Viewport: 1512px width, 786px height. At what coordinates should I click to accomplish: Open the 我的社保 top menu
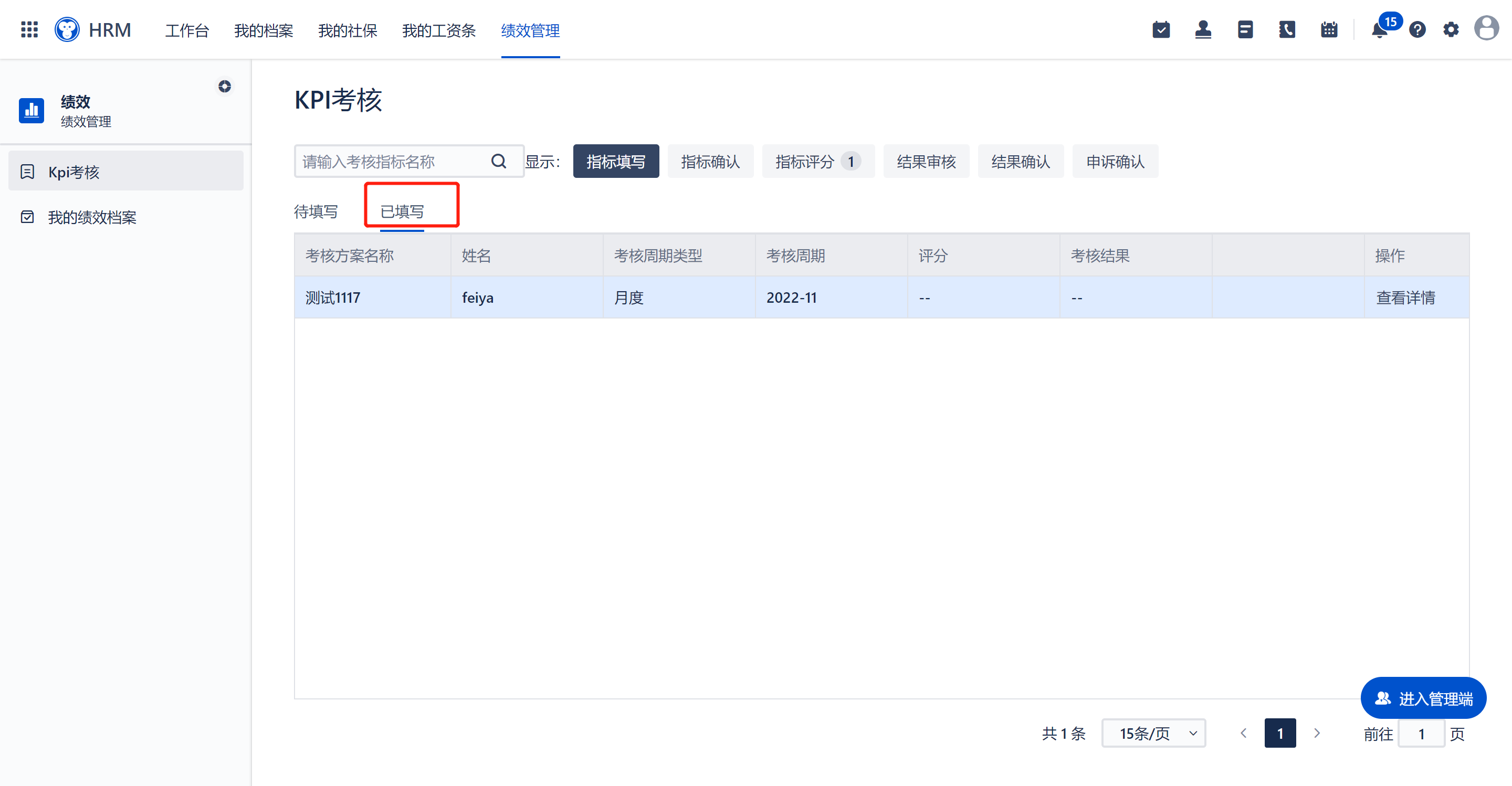pos(348,30)
